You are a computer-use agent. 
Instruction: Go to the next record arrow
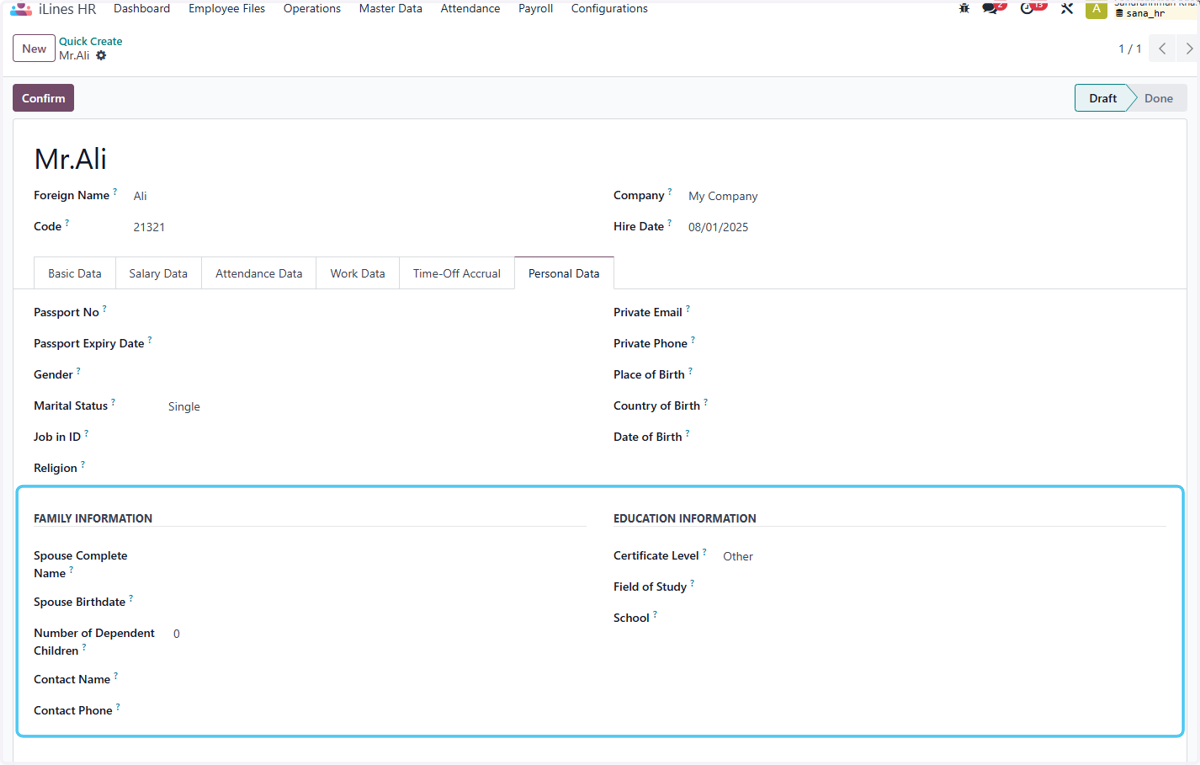coord(1188,48)
